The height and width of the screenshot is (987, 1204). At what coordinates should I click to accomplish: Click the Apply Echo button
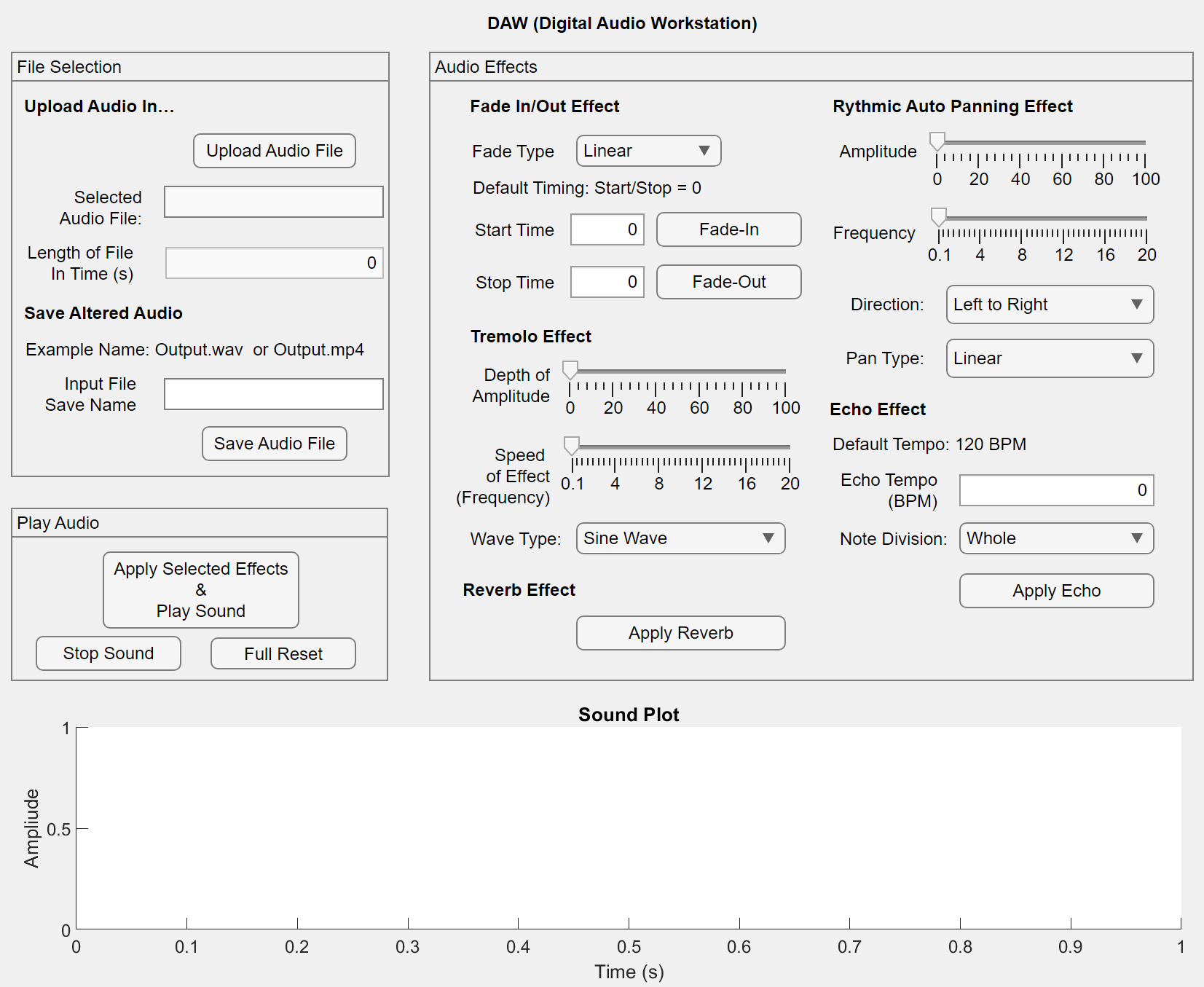pos(1056,591)
